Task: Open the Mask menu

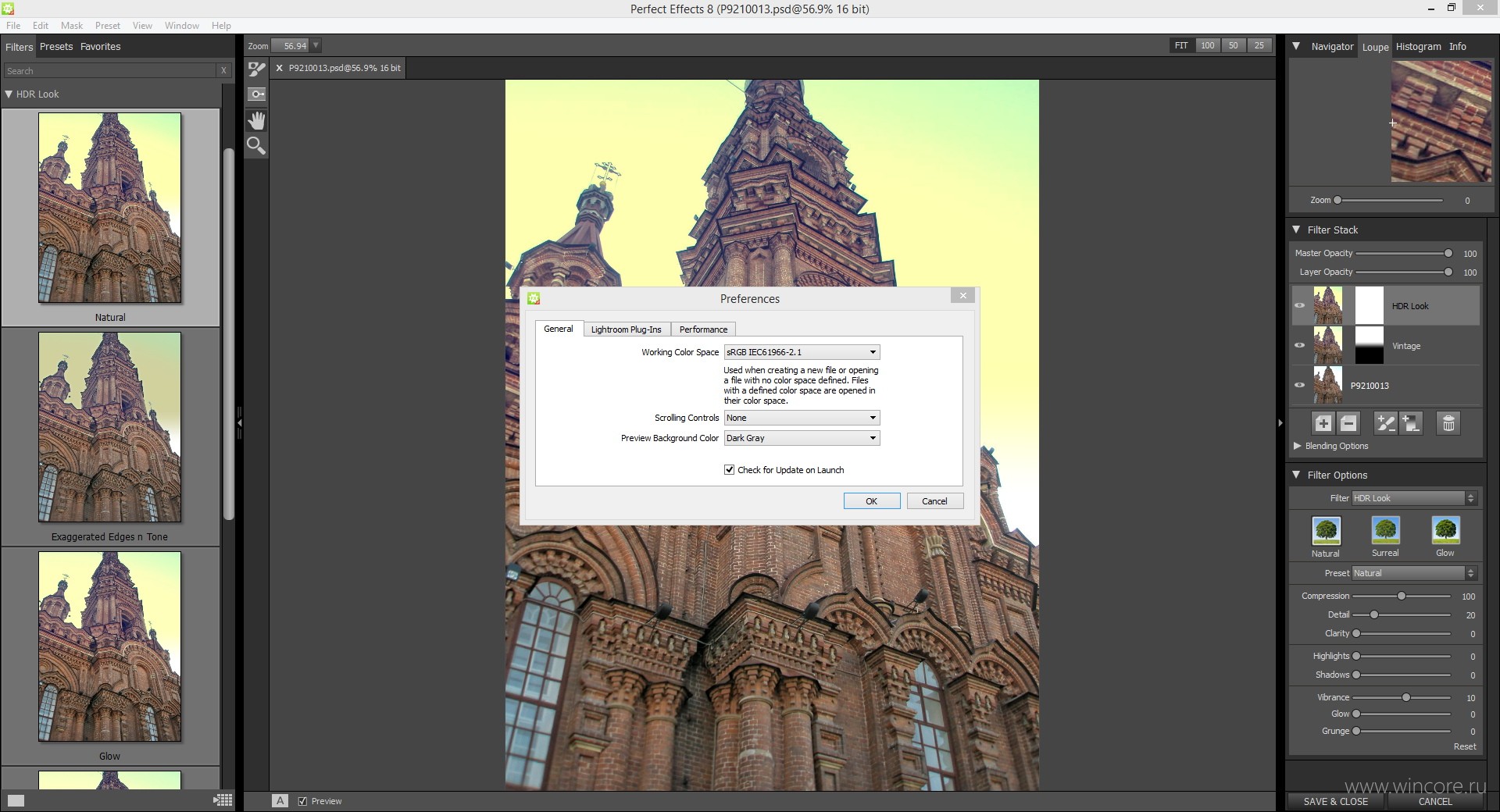Action: point(72,26)
